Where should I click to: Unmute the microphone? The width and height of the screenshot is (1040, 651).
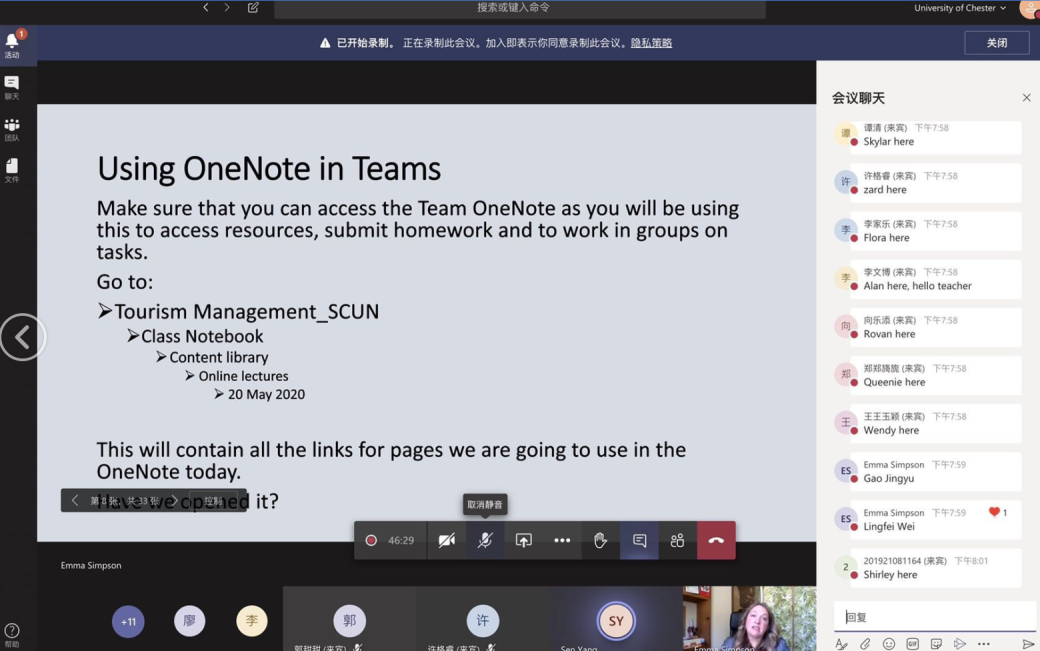point(485,540)
